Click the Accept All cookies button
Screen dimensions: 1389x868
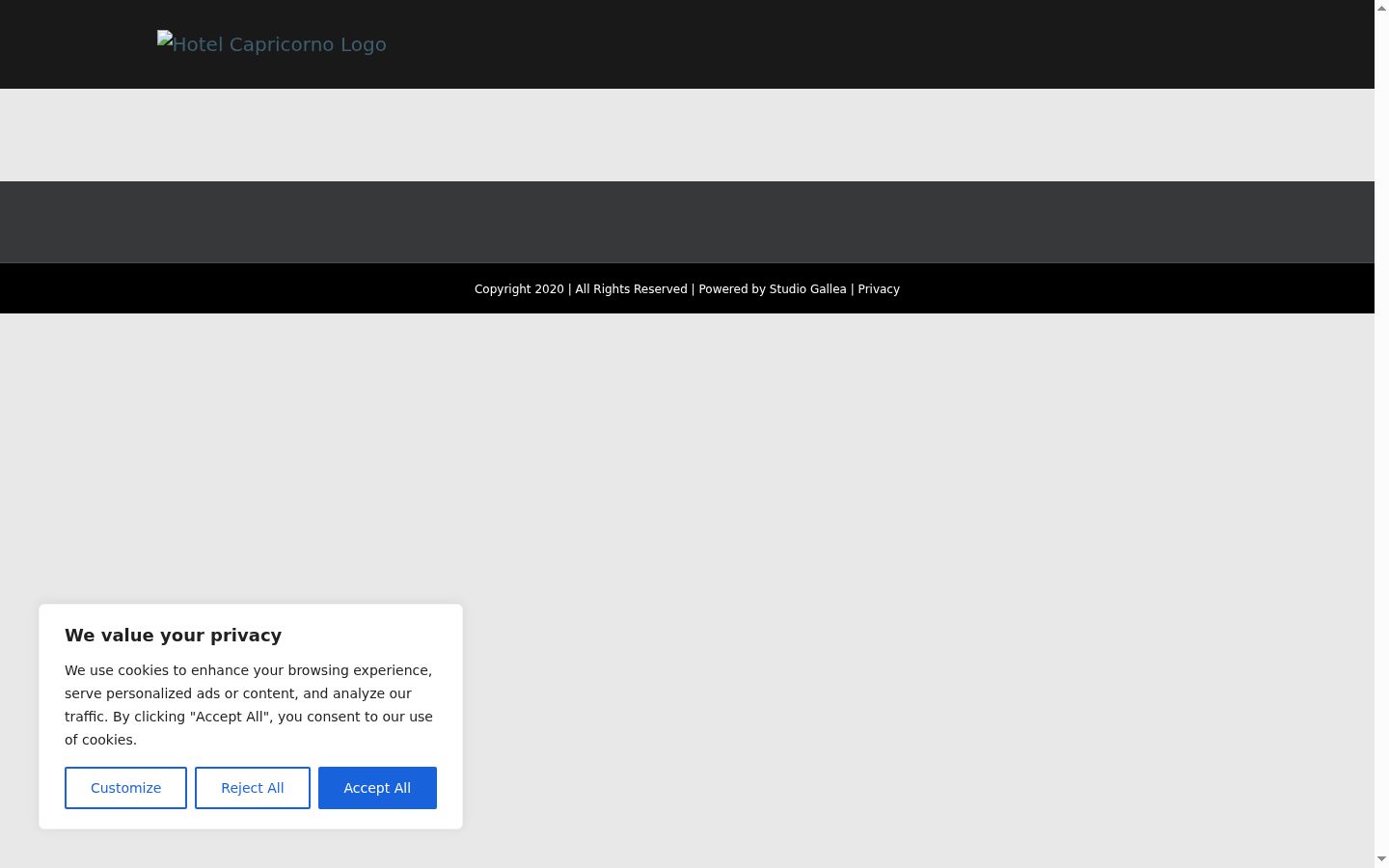click(x=377, y=788)
